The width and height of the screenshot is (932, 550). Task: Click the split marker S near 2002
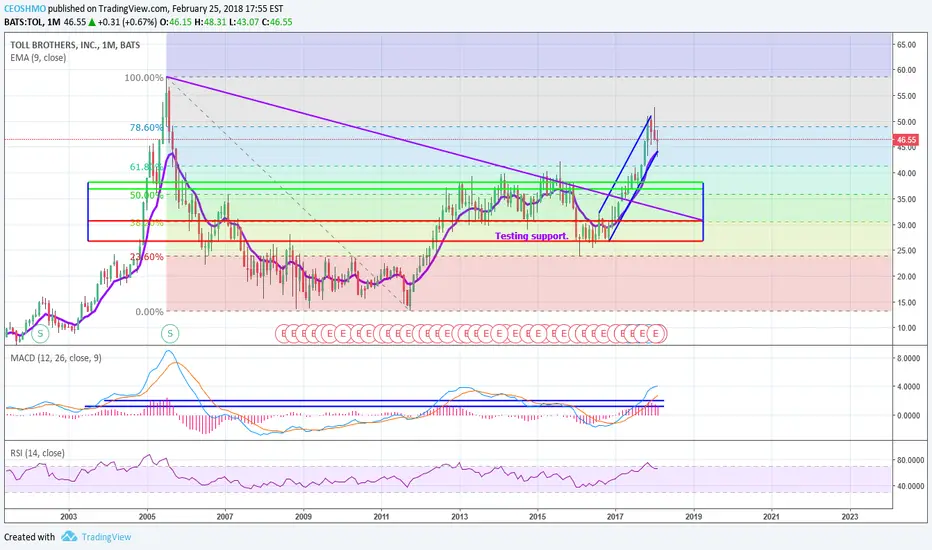[40, 334]
